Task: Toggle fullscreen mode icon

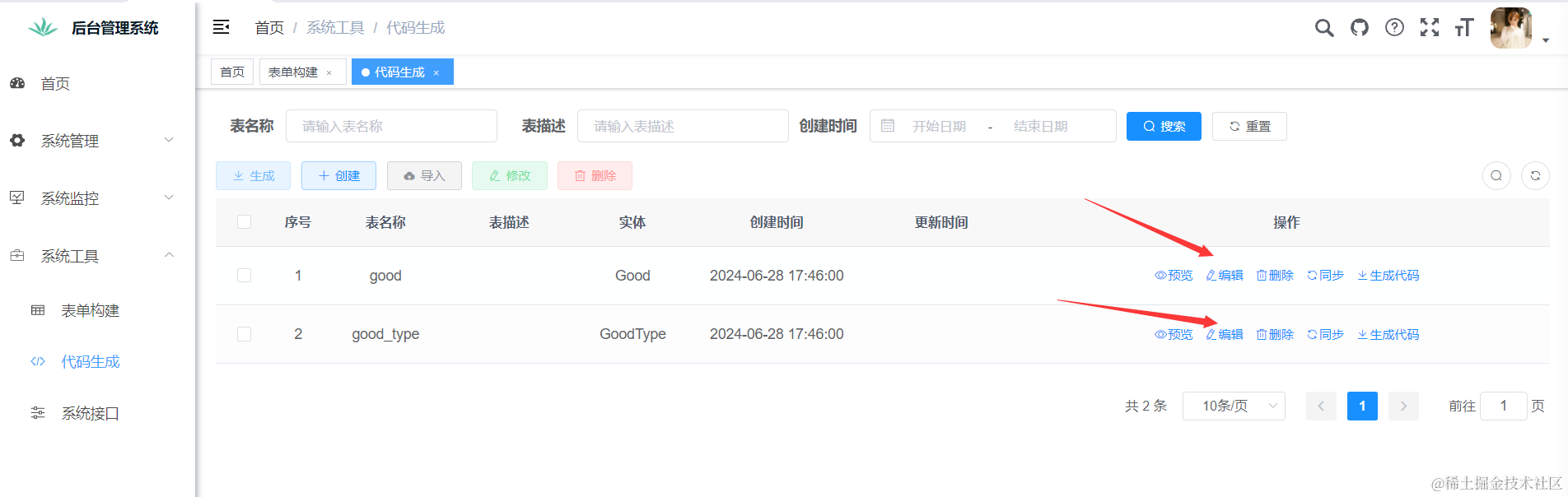Action: (1430, 28)
